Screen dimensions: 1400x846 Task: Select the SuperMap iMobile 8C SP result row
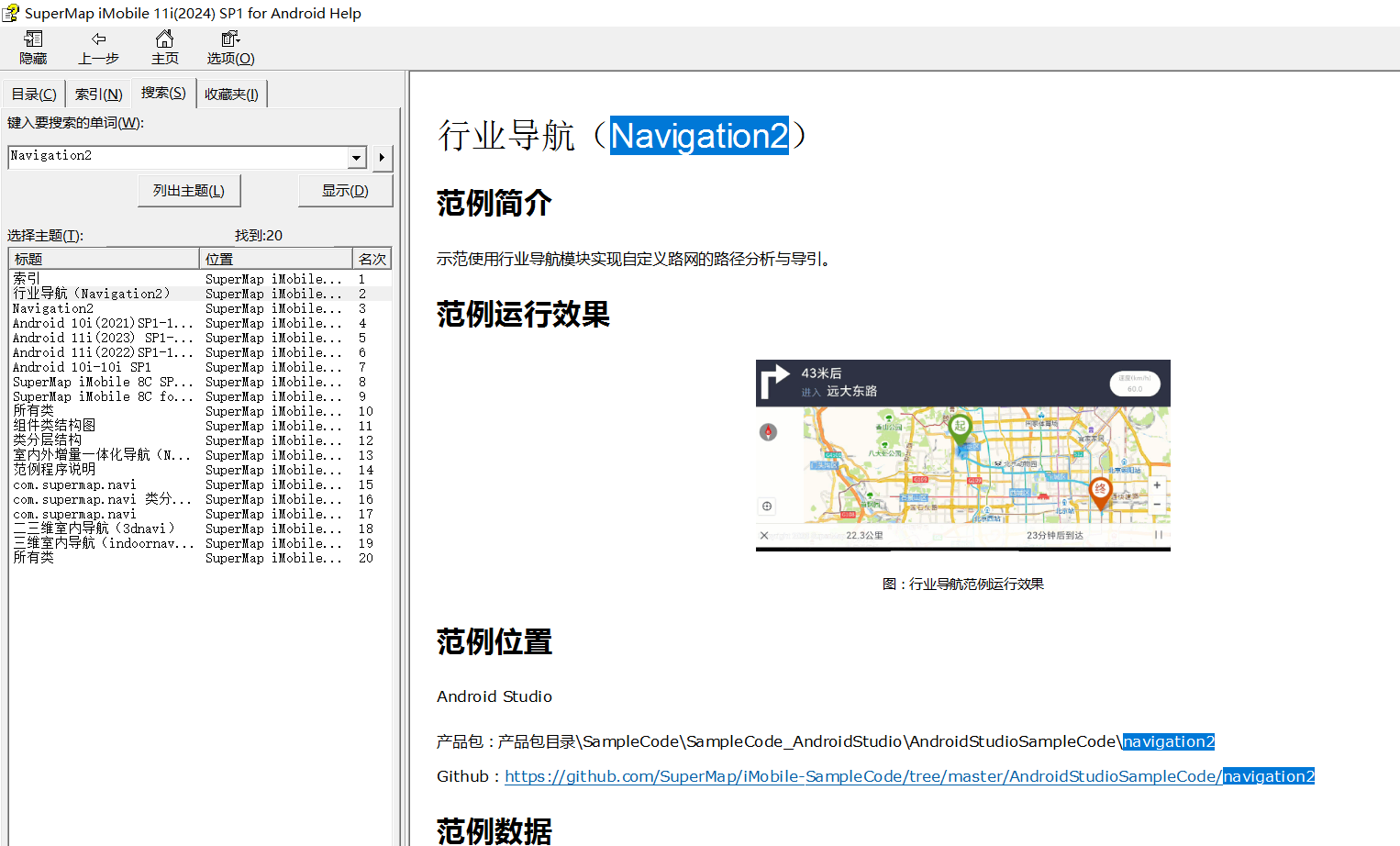(x=200, y=382)
